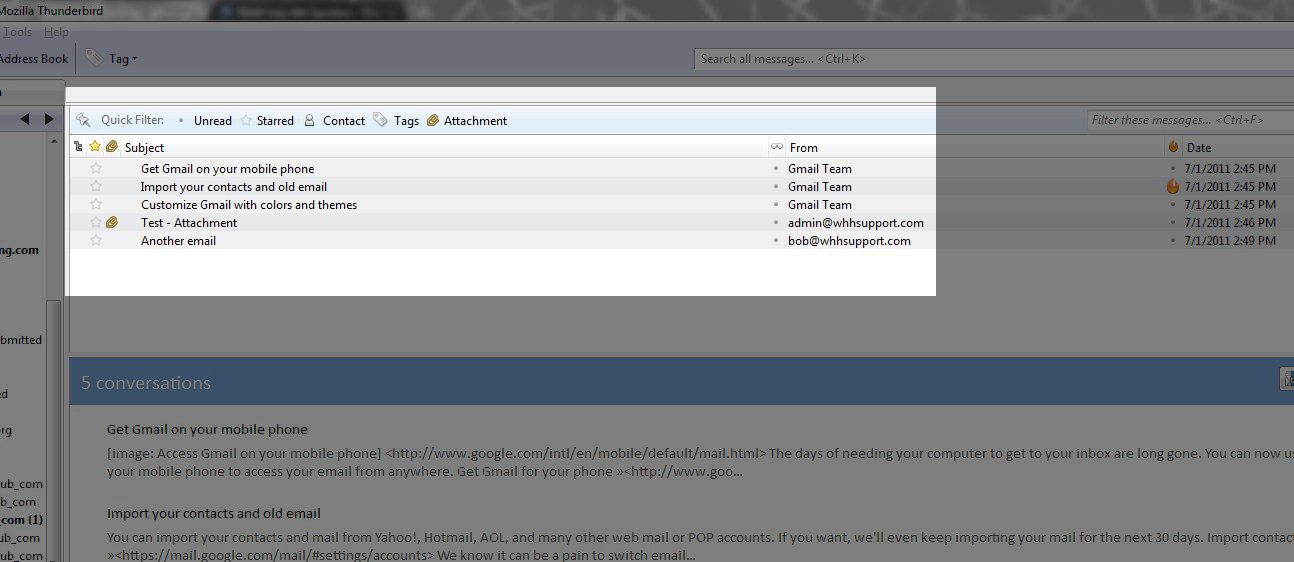This screenshot has height=562, width=1294.
Task: Click the junk flame on Import contacts row
Action: [1173, 187]
